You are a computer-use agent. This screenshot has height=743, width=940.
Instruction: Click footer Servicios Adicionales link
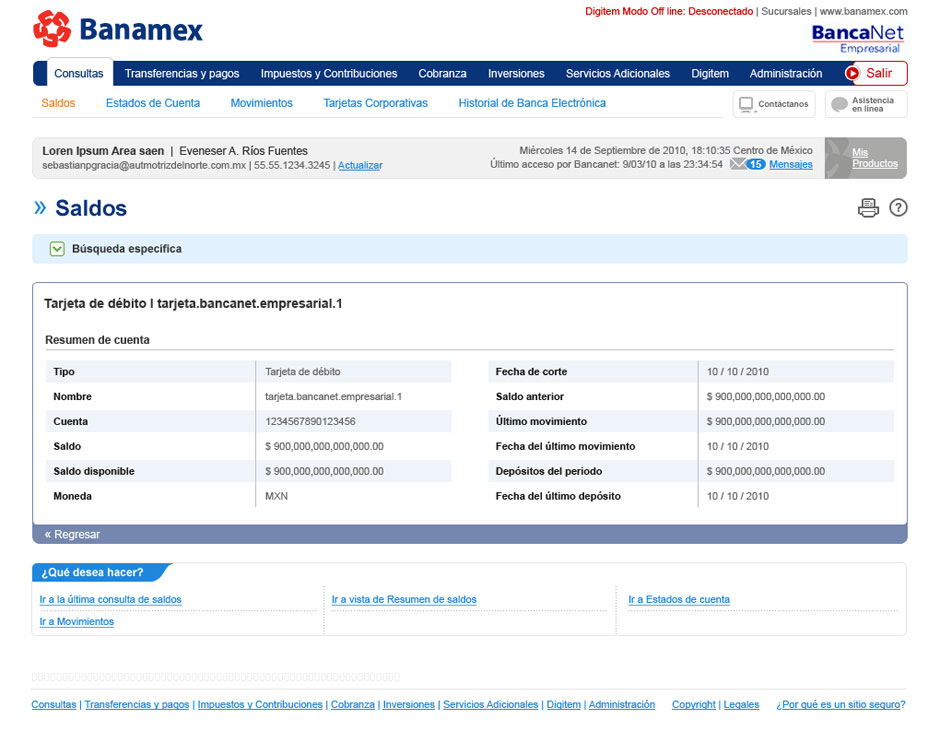(x=490, y=705)
